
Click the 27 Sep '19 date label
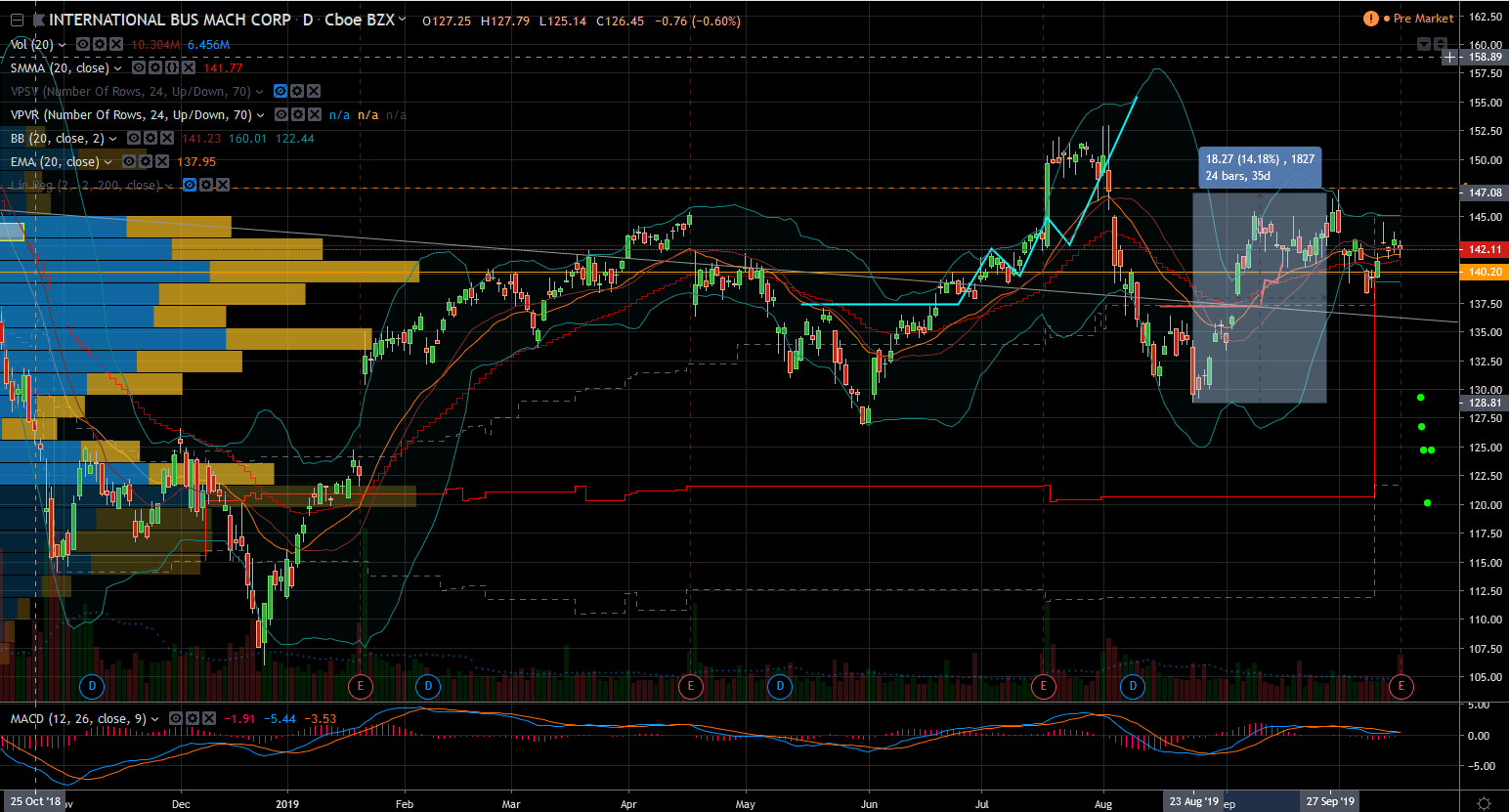[x=1330, y=802]
